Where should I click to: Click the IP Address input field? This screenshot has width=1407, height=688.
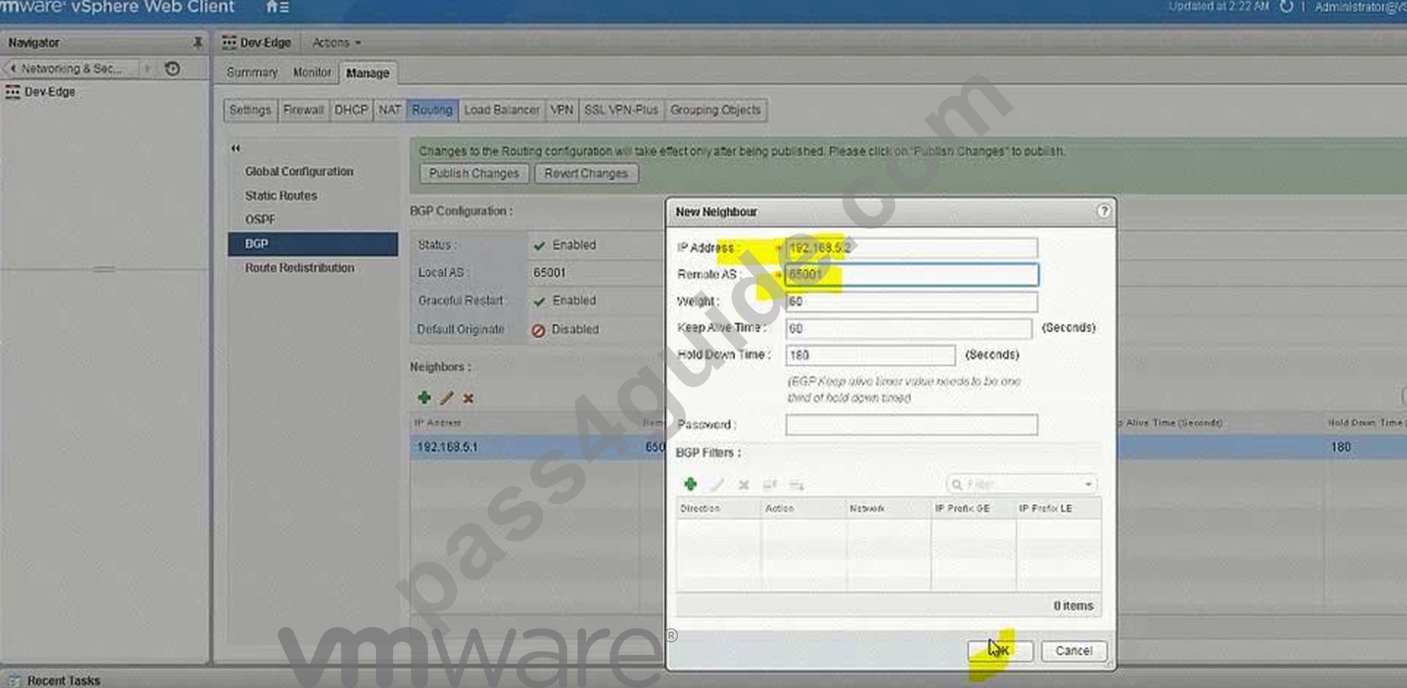[x=911, y=248]
